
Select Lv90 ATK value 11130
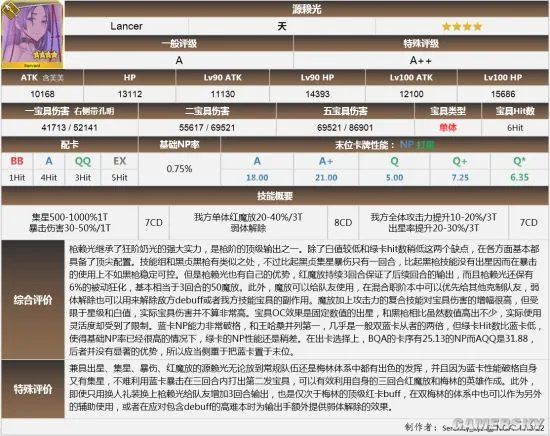[222, 94]
